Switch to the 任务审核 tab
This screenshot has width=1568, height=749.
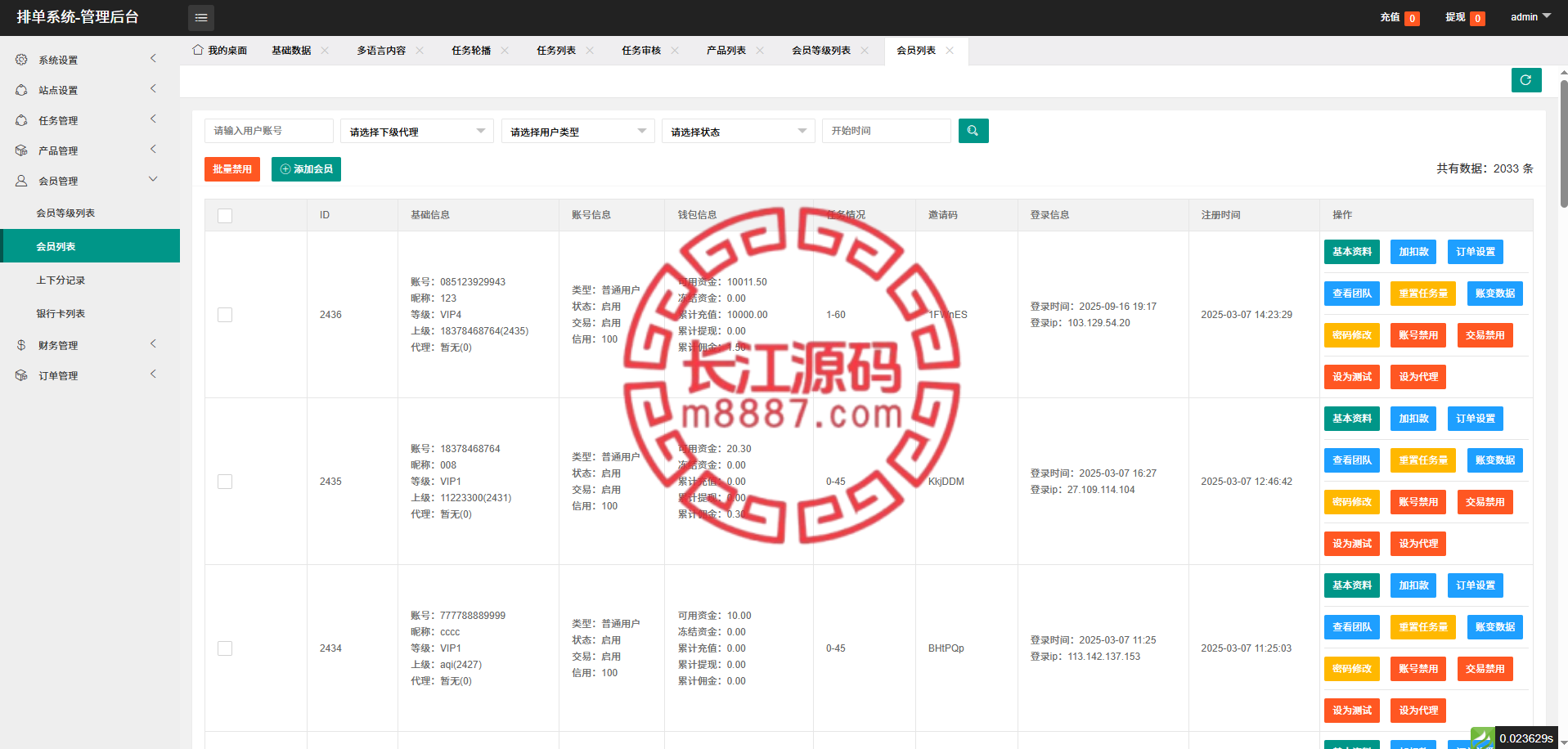pyautogui.click(x=641, y=51)
